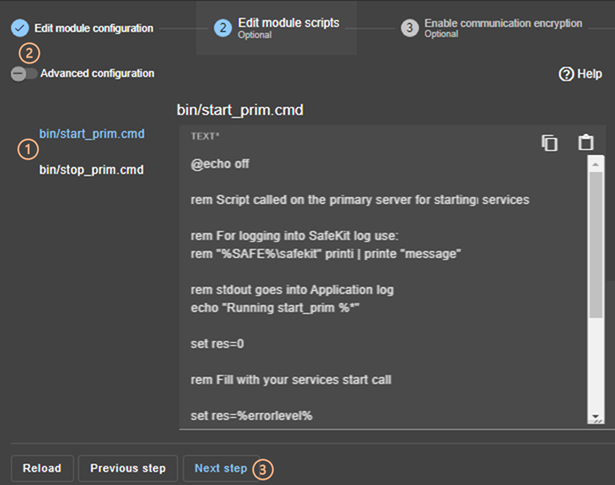Viewport: 615px width, 485px height.
Task: Select the Edit module scripts step
Action: click(x=289, y=23)
